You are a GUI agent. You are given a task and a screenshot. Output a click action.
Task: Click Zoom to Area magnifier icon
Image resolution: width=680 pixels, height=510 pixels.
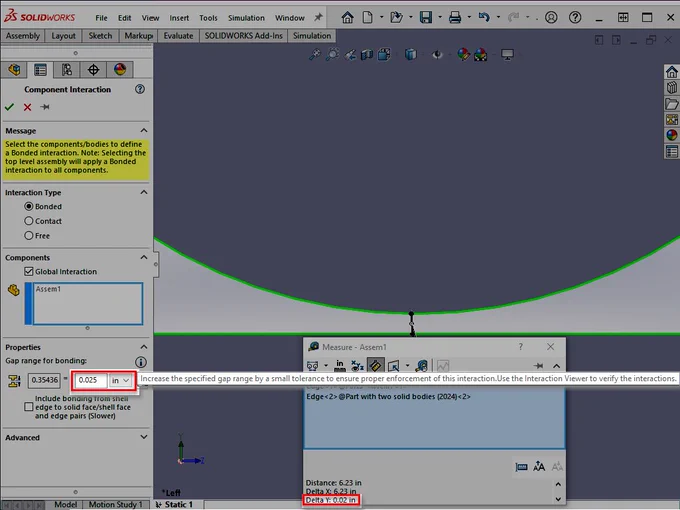pyautogui.click(x=332, y=55)
